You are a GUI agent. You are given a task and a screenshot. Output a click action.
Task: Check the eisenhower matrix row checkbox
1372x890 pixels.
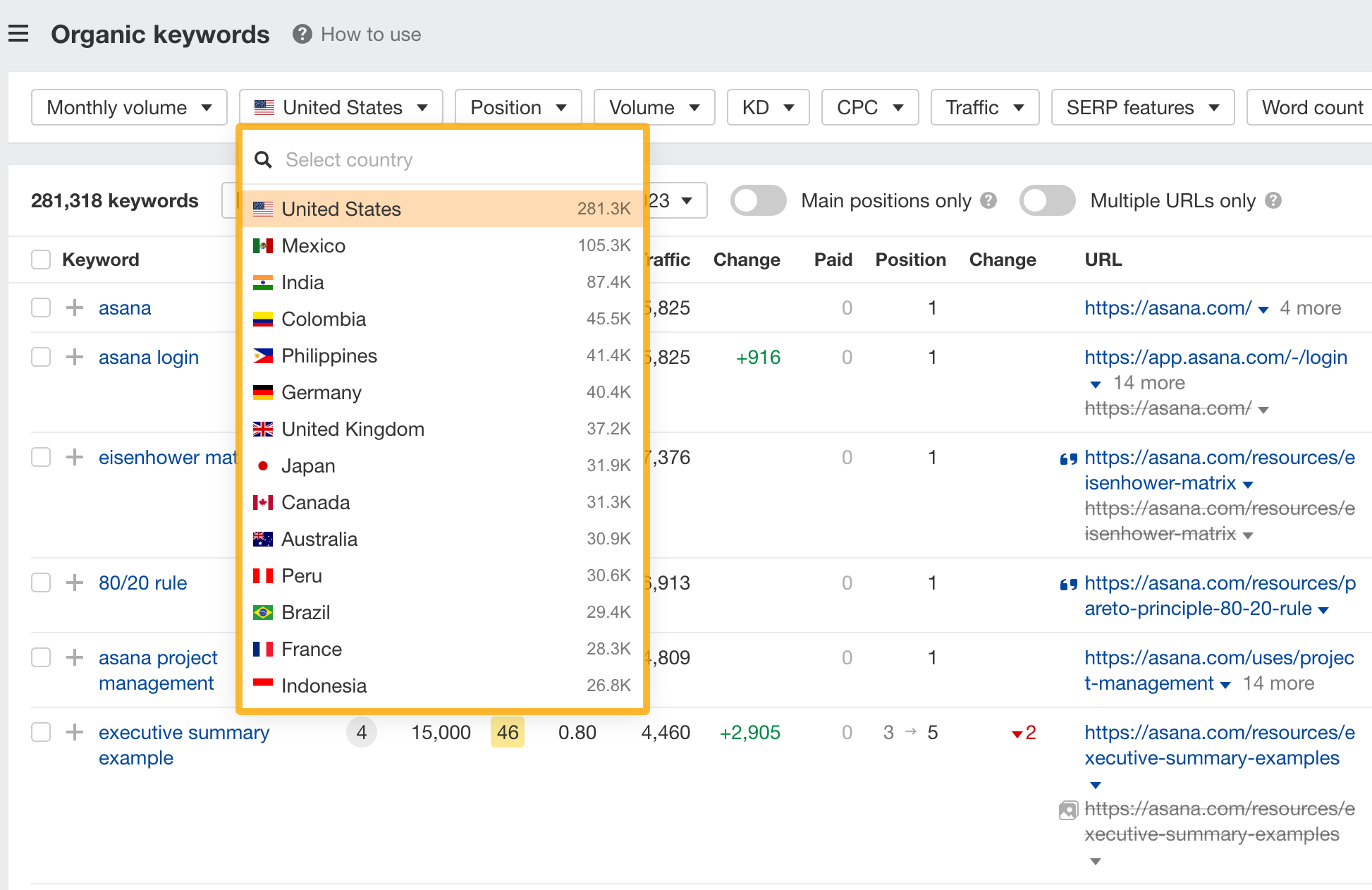[41, 457]
